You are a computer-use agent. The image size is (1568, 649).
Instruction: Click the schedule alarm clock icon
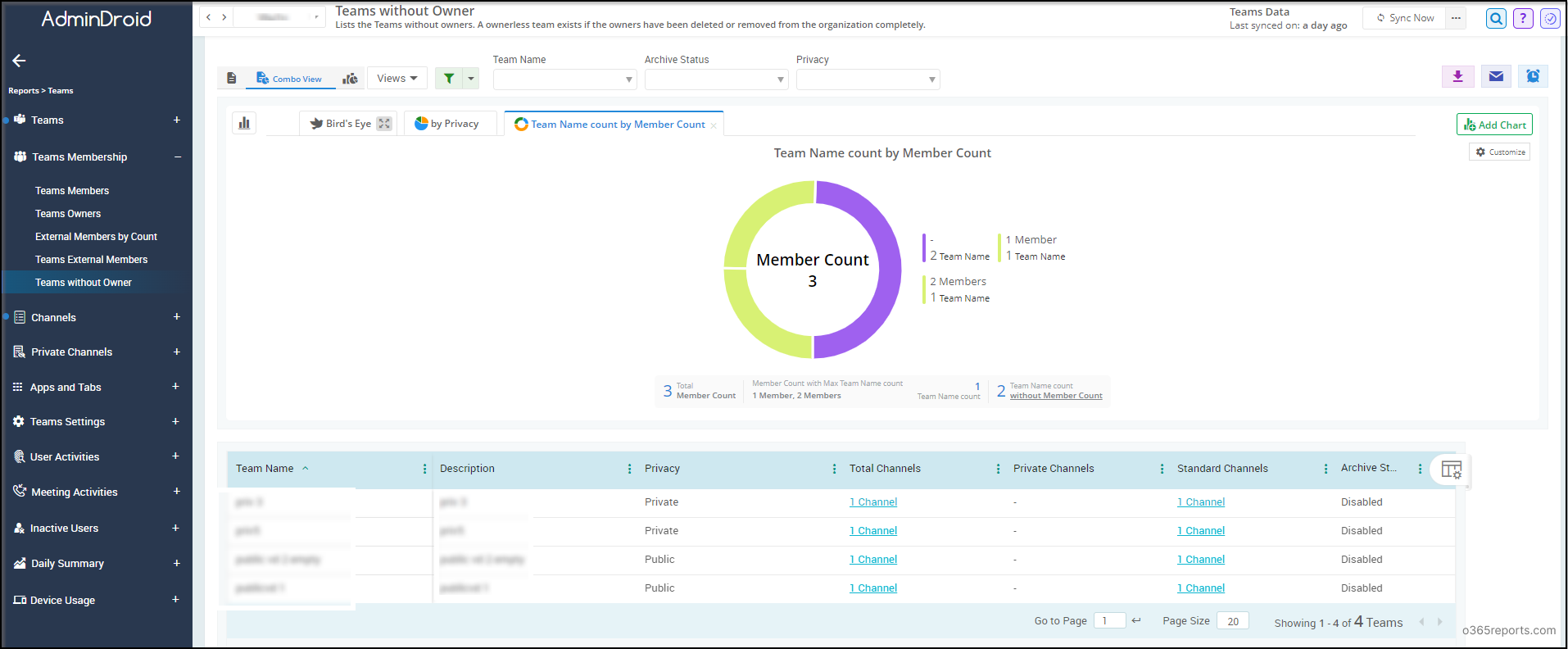pyautogui.click(x=1533, y=76)
